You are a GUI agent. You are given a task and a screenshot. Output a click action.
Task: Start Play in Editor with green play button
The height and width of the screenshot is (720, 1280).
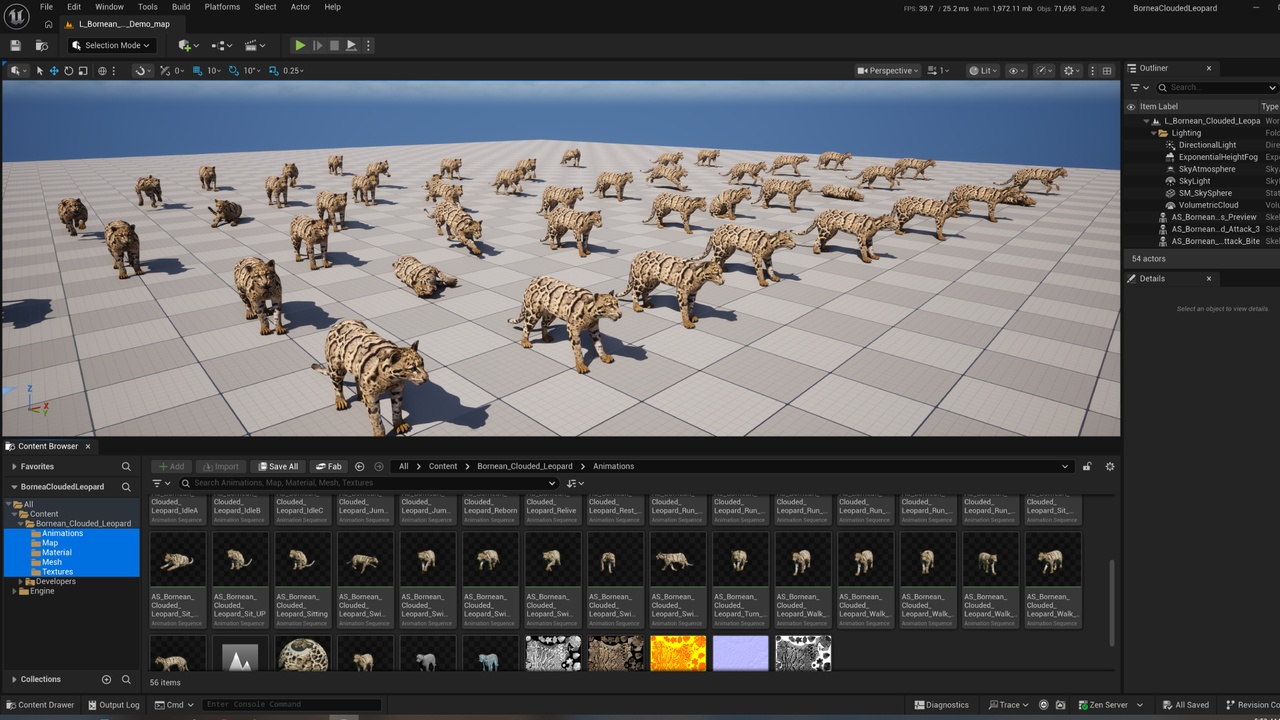point(299,45)
